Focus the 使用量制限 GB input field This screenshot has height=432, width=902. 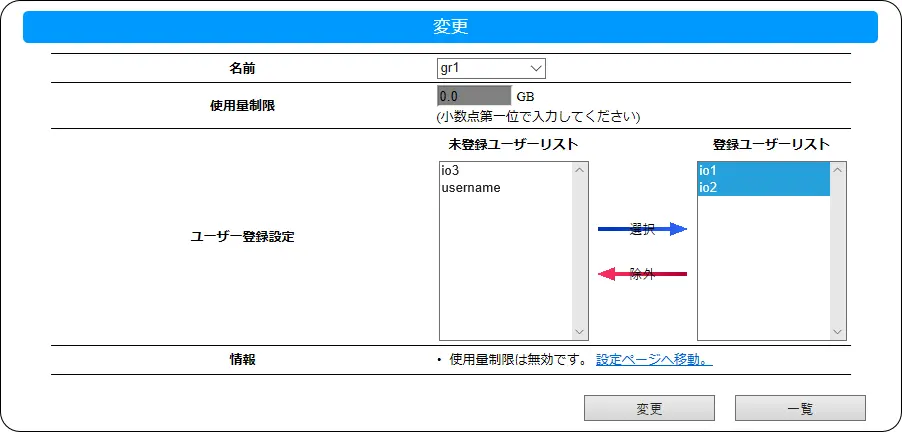click(473, 96)
